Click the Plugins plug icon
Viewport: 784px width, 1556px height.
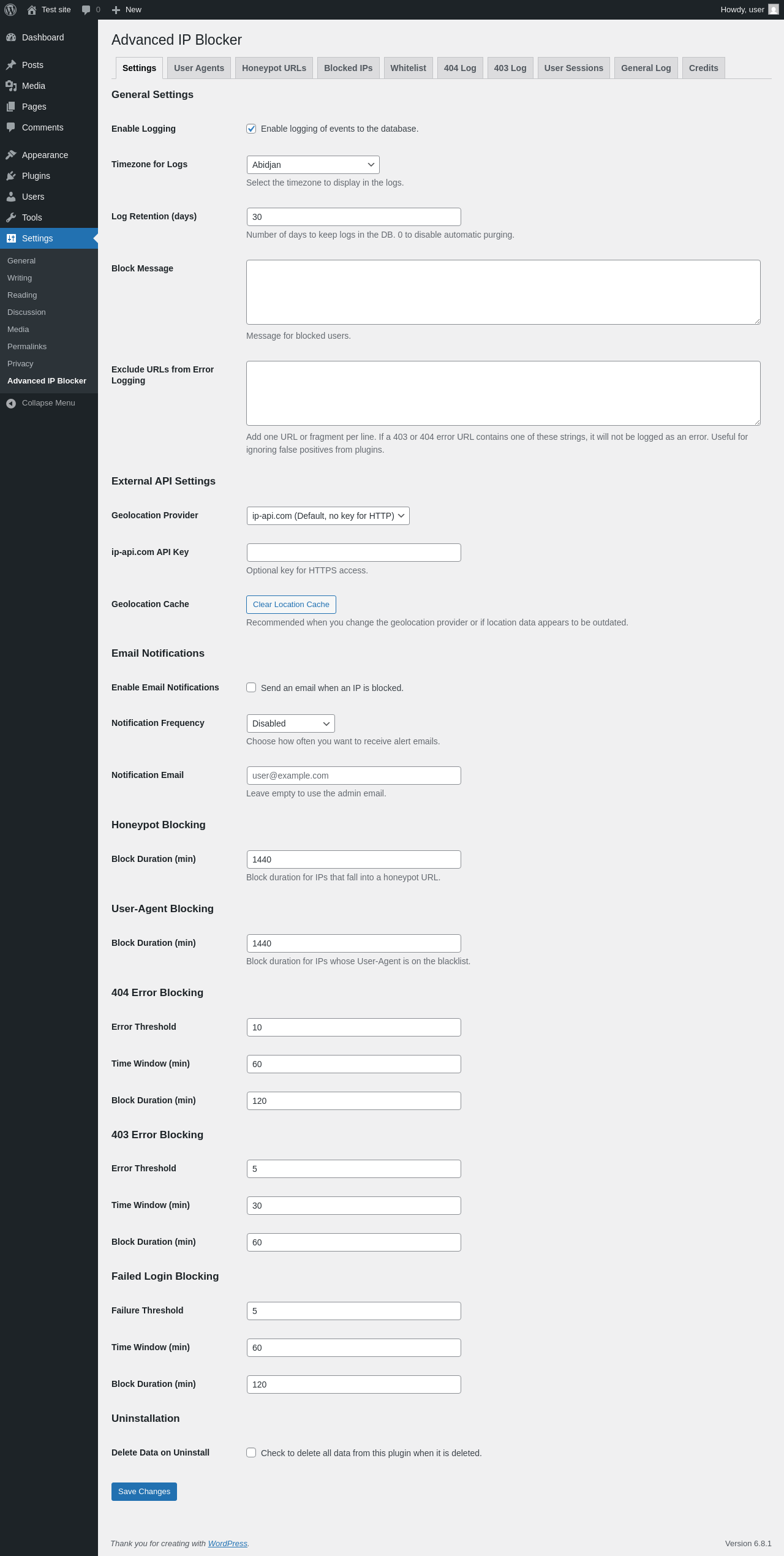click(x=11, y=176)
